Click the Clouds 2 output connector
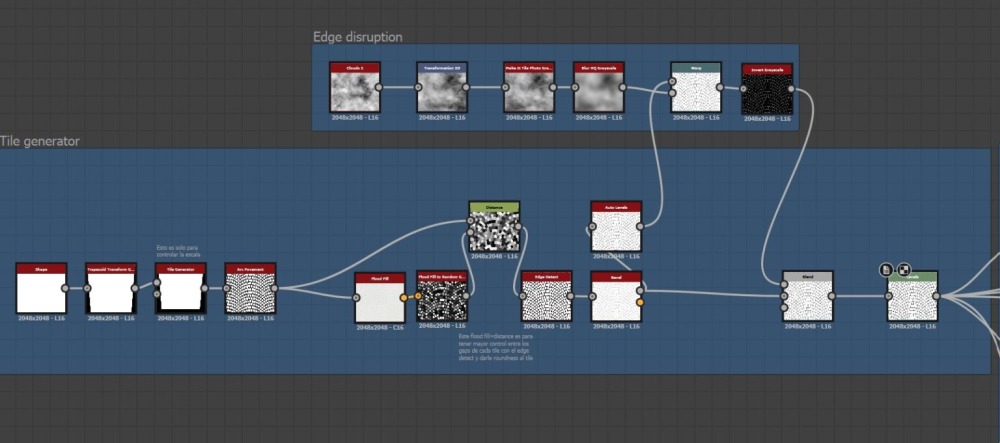1000x443 pixels. click(x=379, y=87)
